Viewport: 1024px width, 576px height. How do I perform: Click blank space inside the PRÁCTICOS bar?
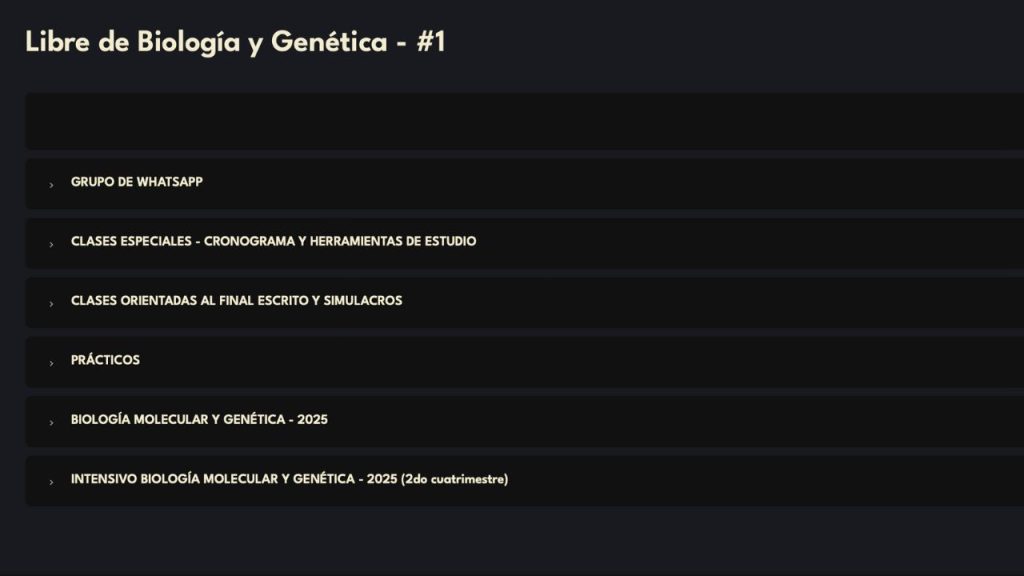[600, 361]
